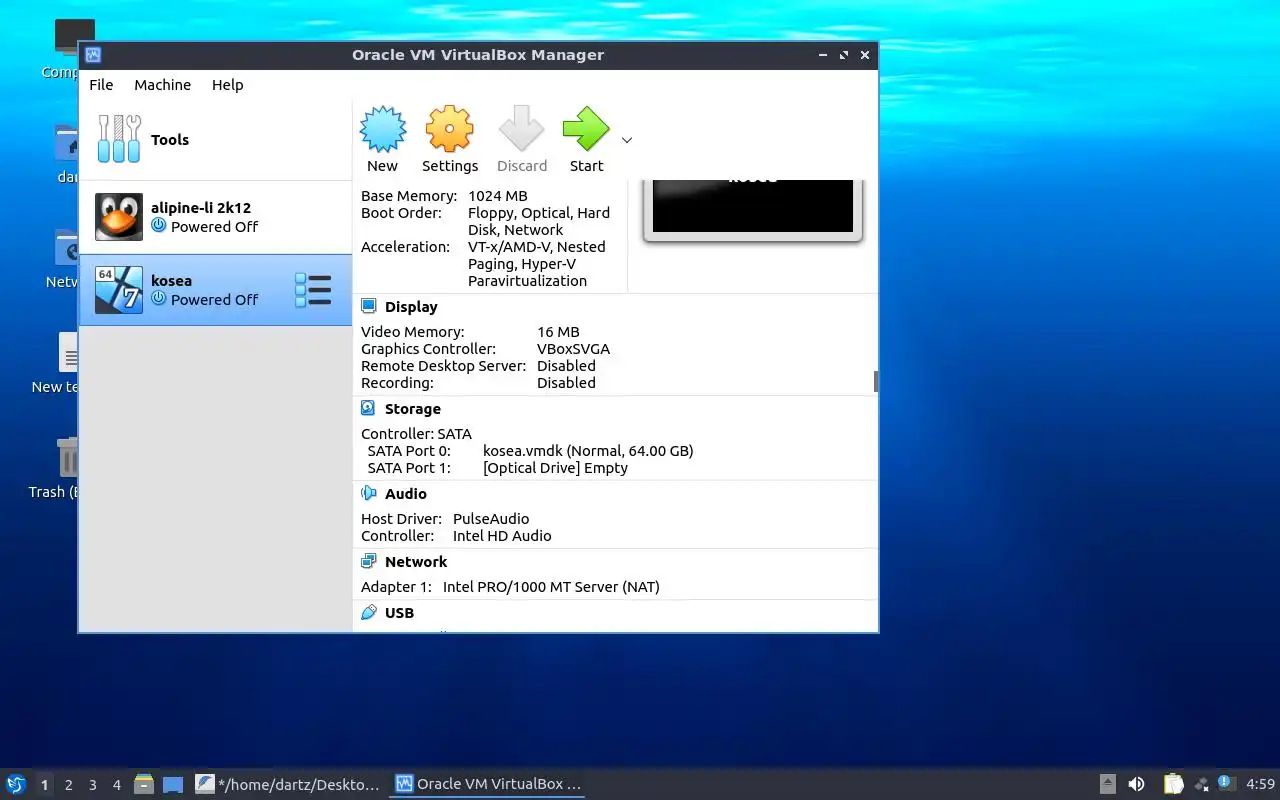Open the Network settings heading link
Image resolution: width=1280 pixels, height=800 pixels.
pos(416,562)
